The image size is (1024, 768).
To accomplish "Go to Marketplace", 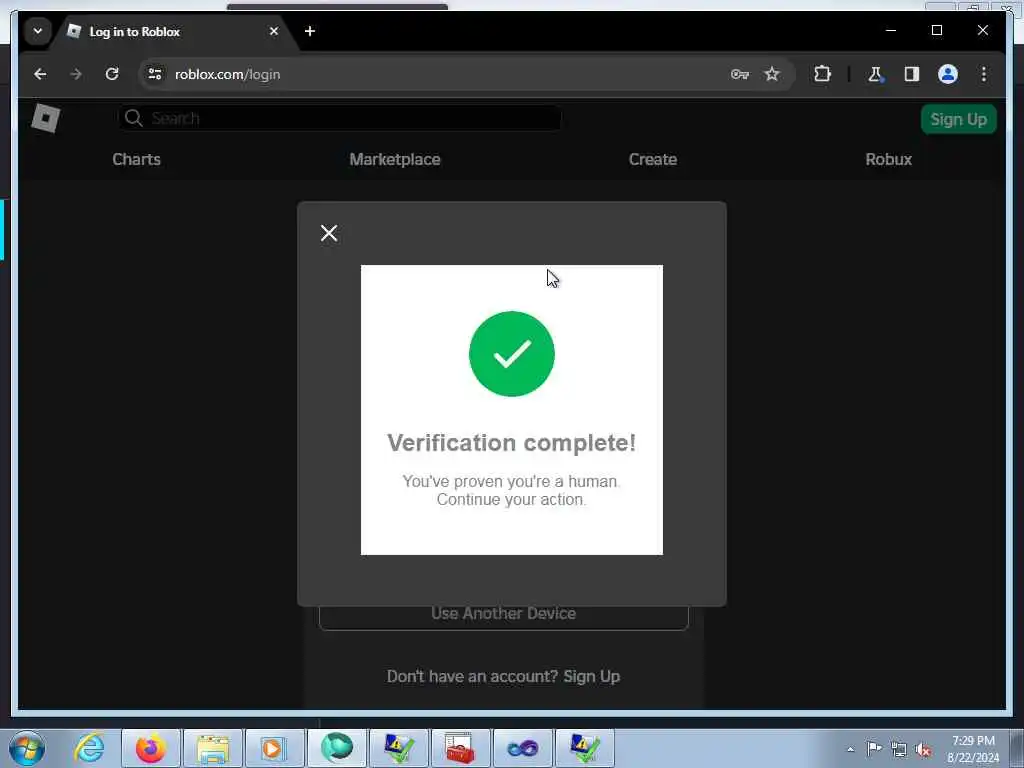I will 394,159.
